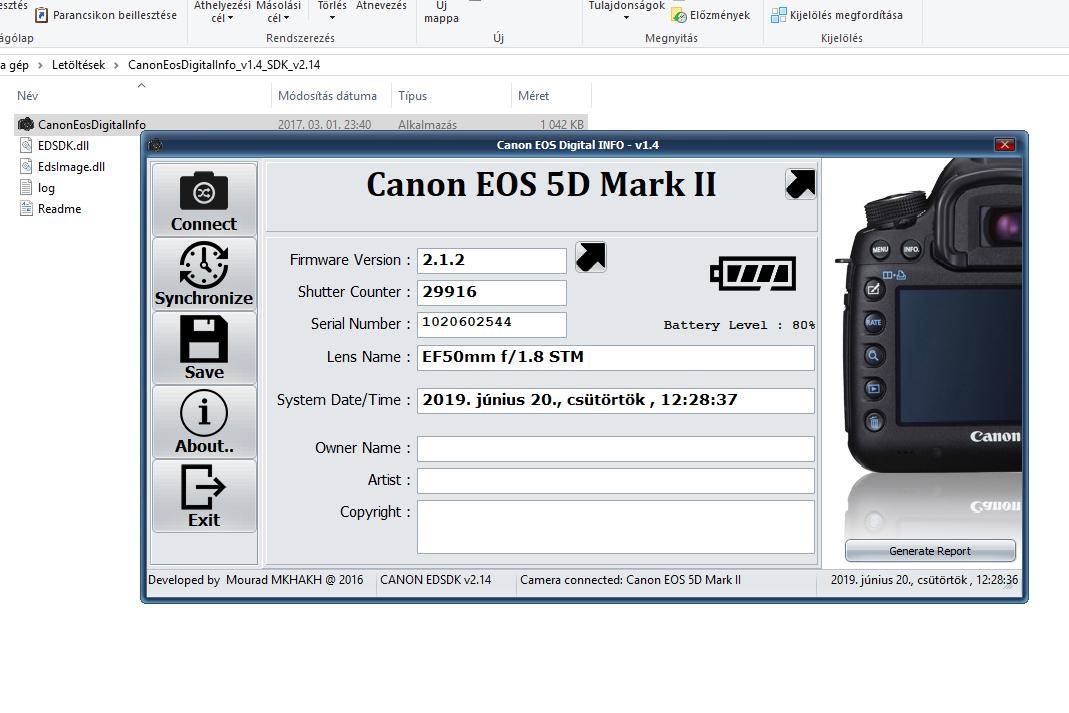Click the Serial Number field
Screen dimensions: 1069x713
[x=491, y=324]
